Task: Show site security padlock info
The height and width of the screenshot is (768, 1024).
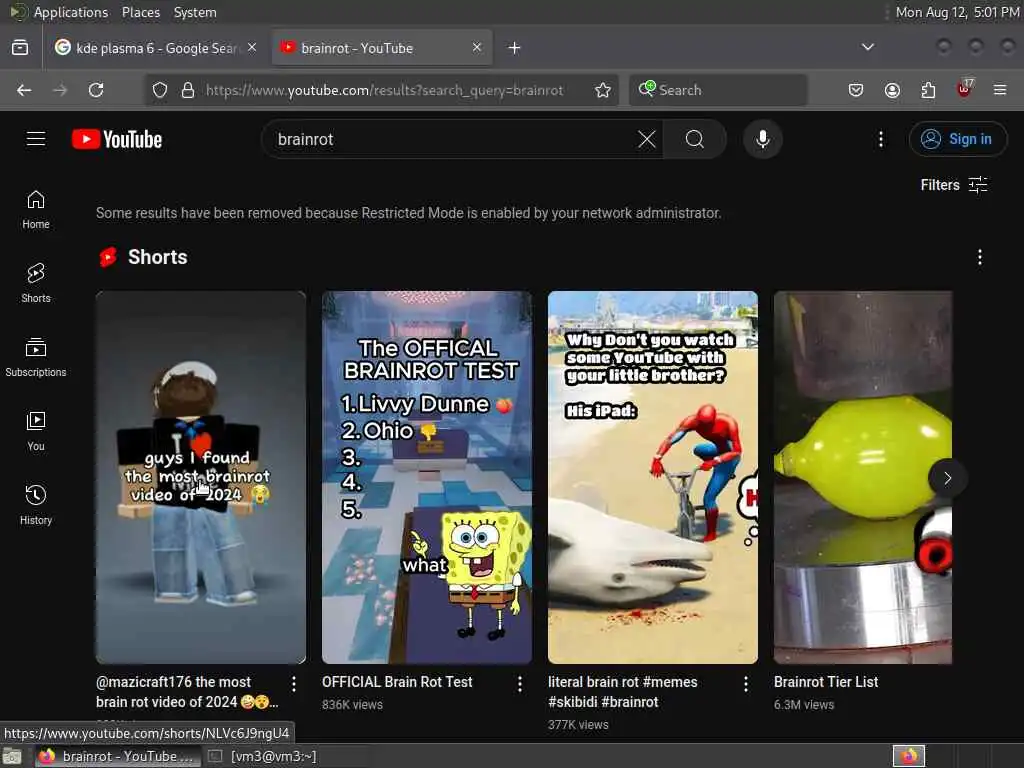Action: [x=188, y=90]
